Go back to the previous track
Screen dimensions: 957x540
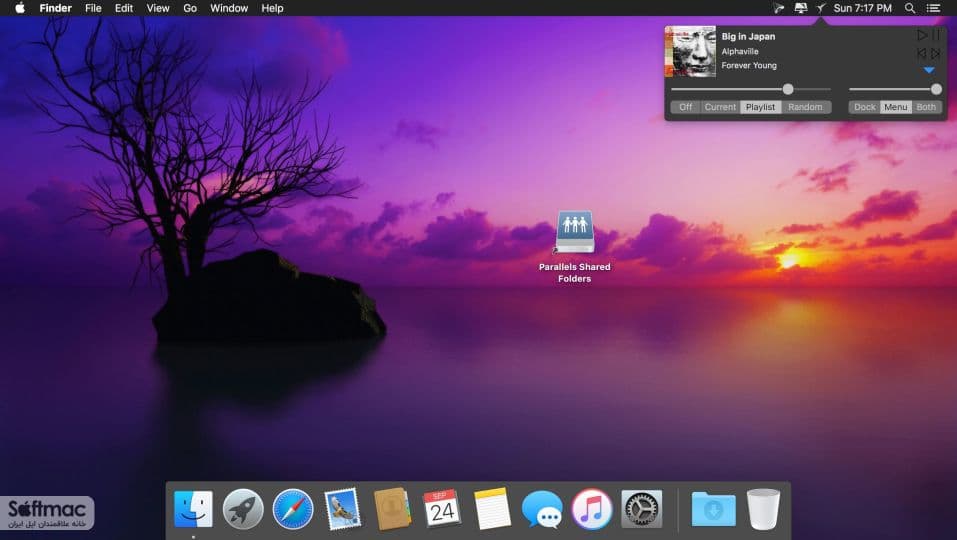(x=922, y=54)
